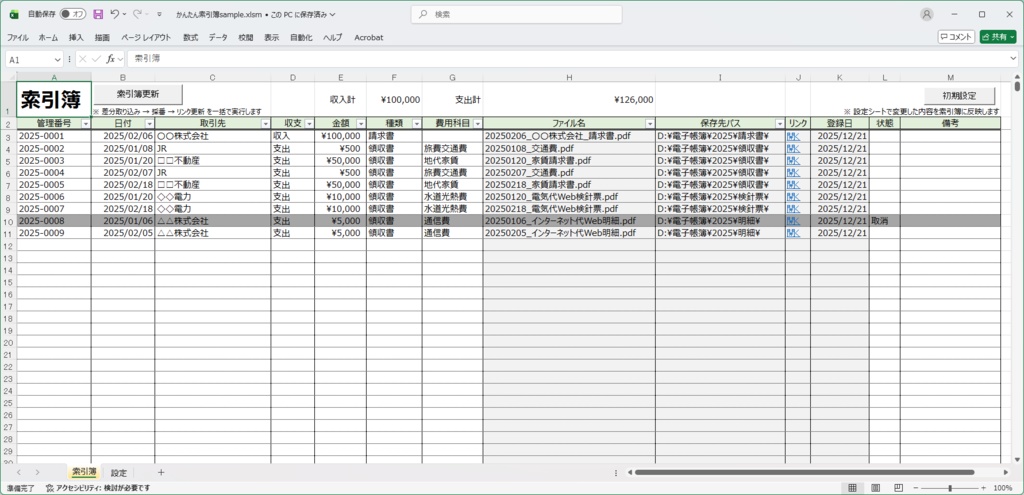Save the workbook with the floppy icon

(x=98, y=14)
